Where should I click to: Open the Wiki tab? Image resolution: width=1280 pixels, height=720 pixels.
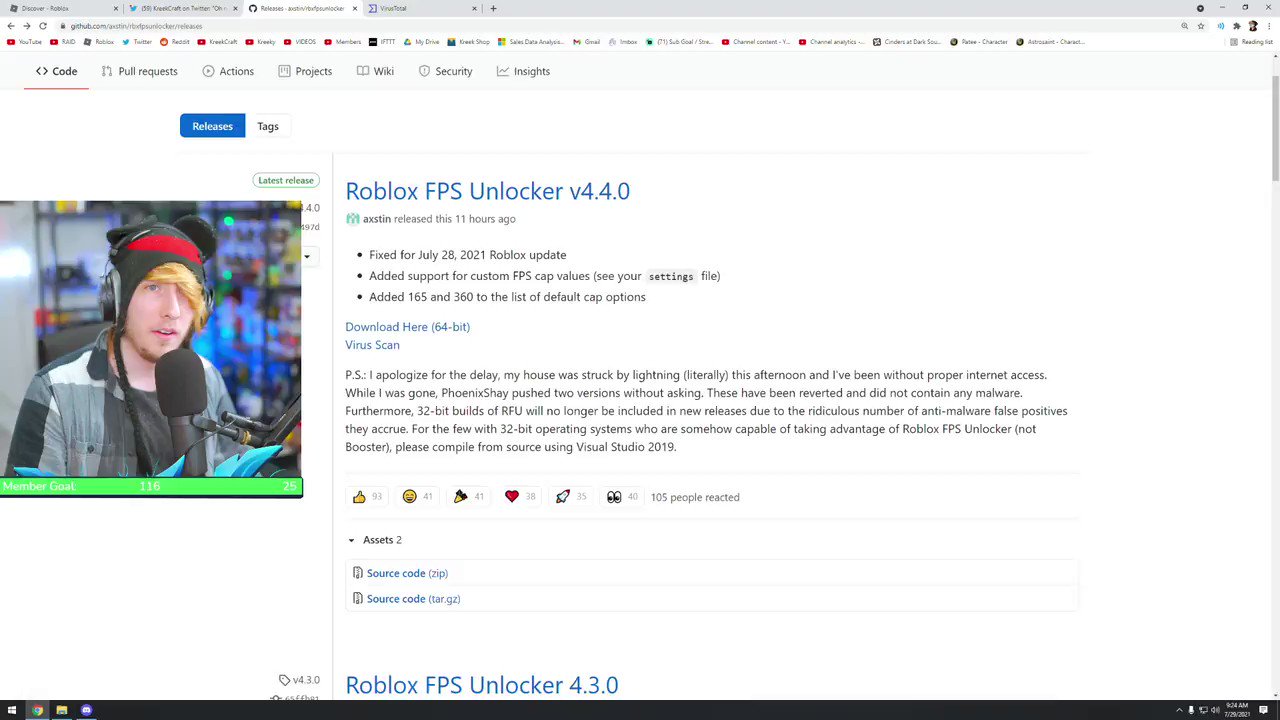[x=375, y=71]
